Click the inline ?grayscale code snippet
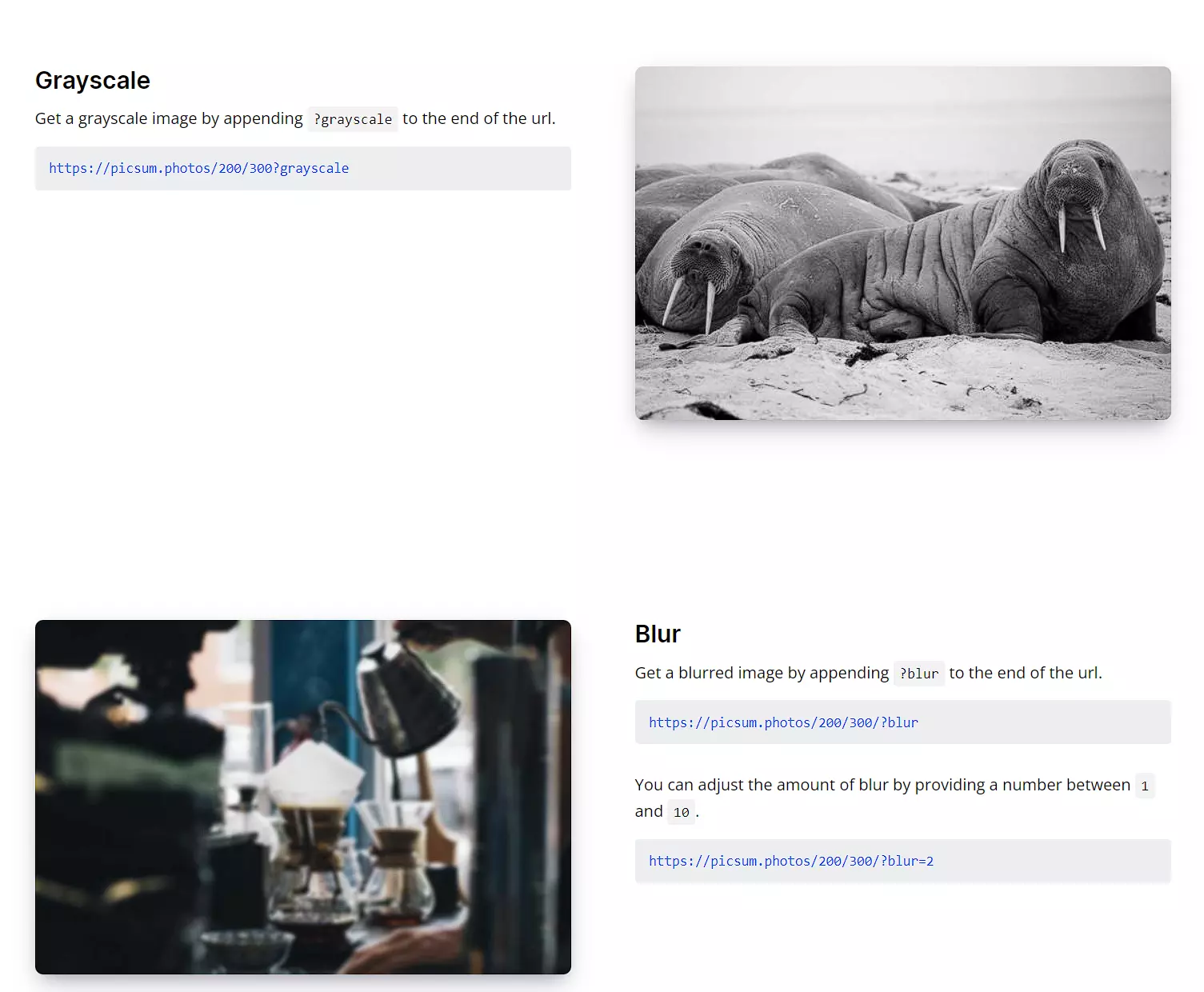Image resolution: width=1204 pixels, height=992 pixels. pyautogui.click(x=353, y=119)
